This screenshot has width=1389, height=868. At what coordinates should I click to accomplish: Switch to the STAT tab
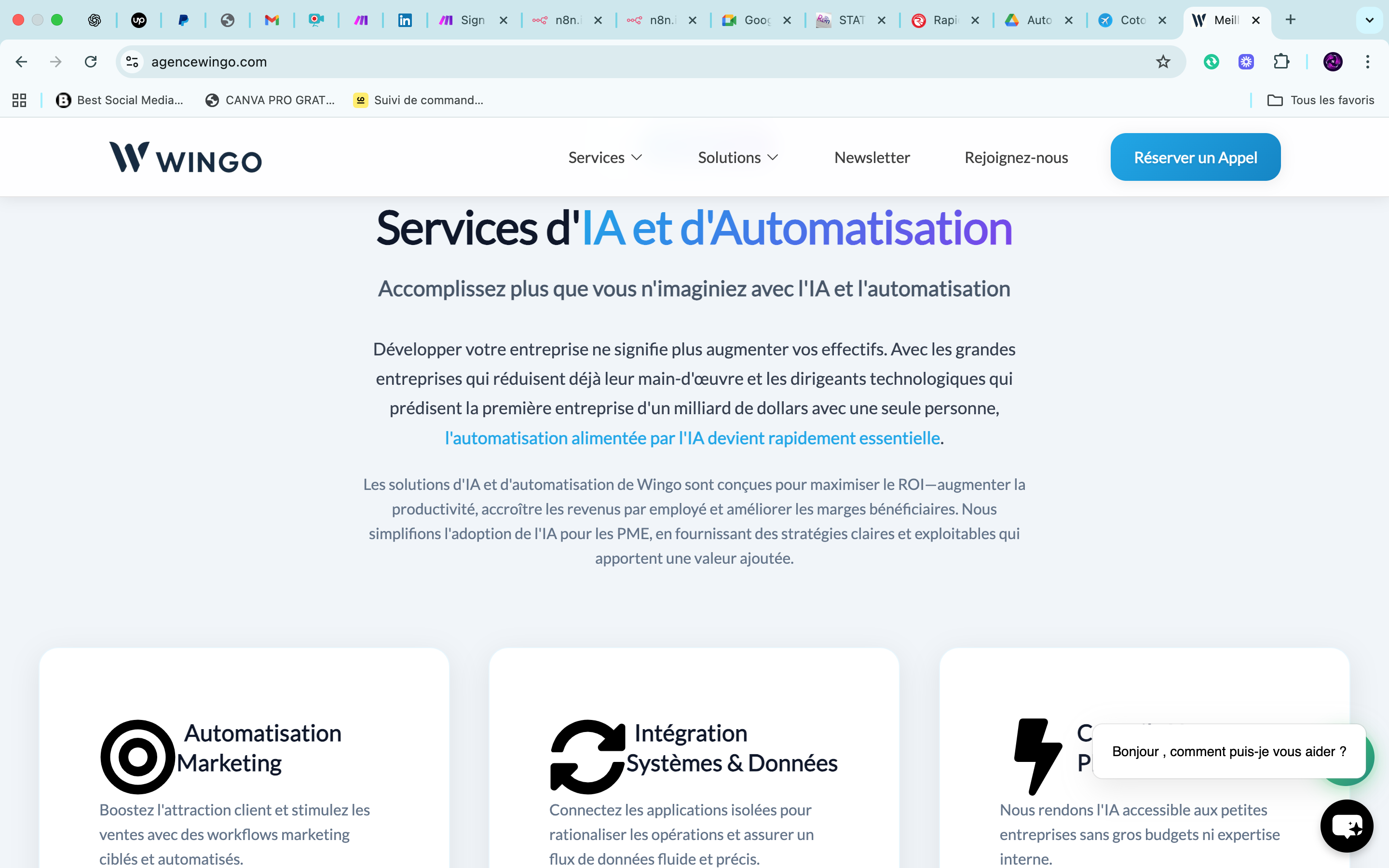point(844,20)
